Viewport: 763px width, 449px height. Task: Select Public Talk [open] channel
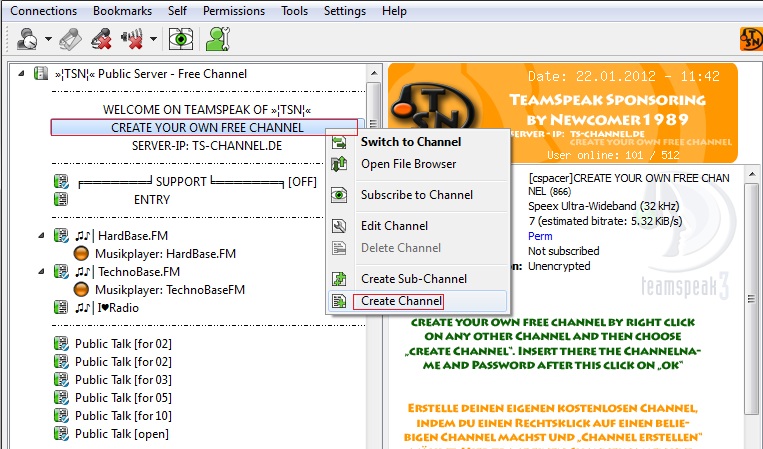coord(122,434)
